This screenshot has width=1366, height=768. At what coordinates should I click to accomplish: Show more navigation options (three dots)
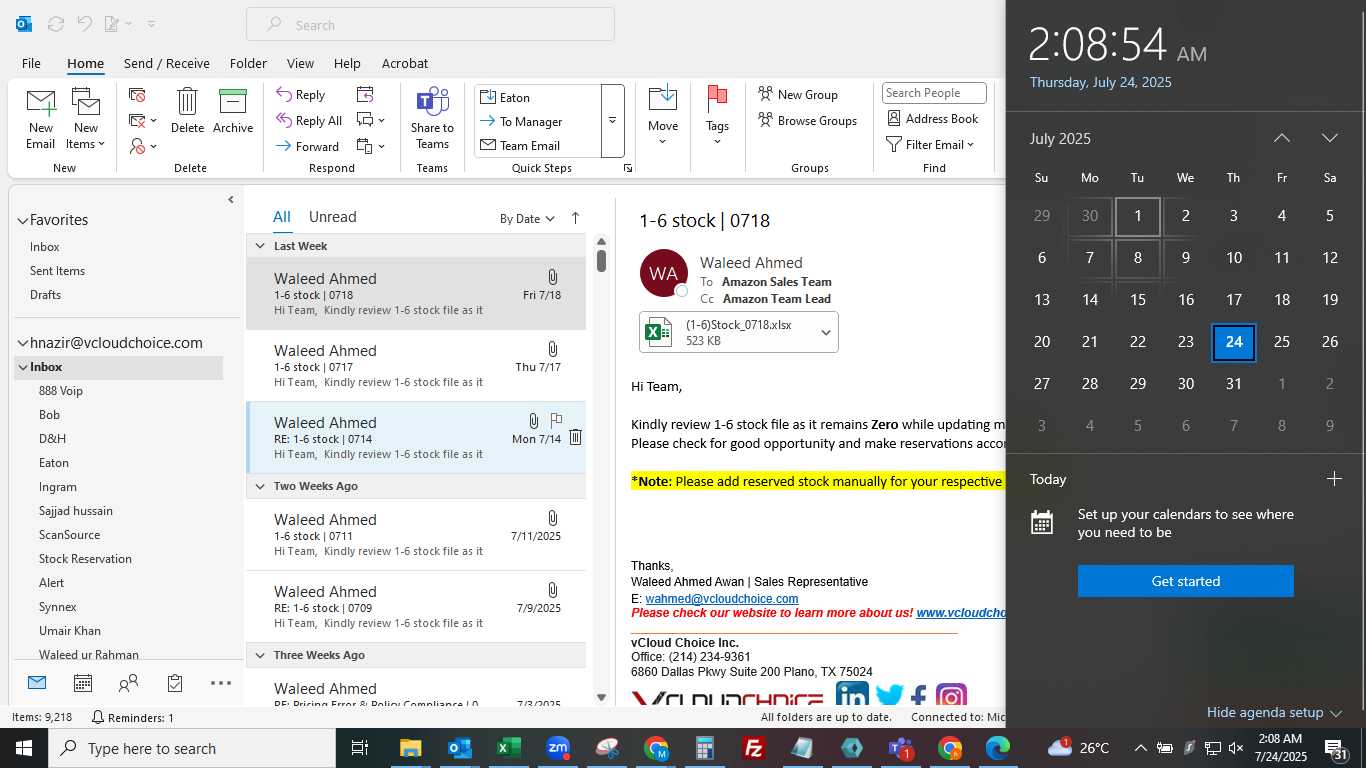tap(221, 683)
